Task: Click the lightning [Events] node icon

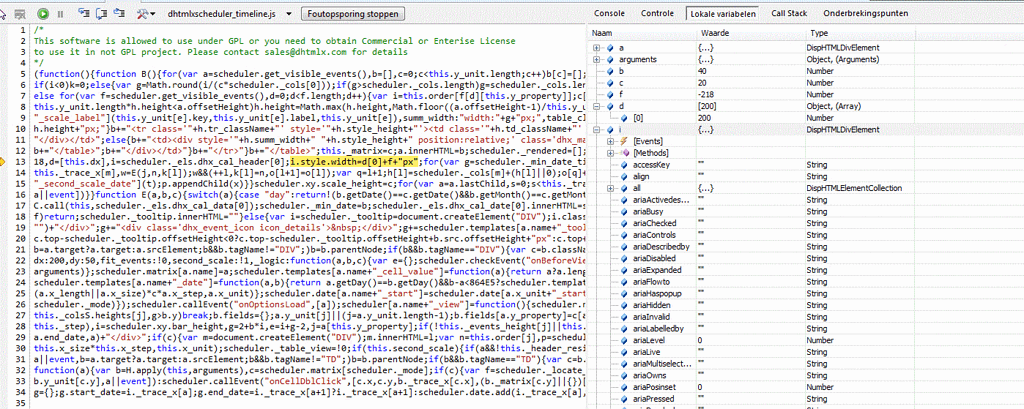Action: coord(622,141)
